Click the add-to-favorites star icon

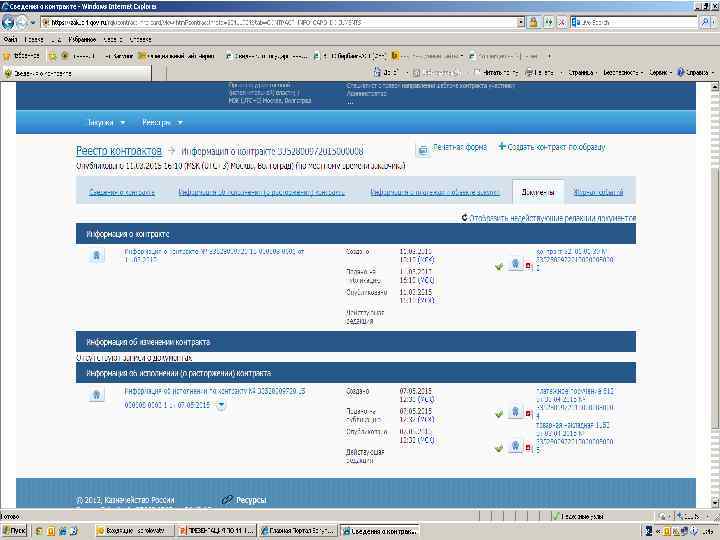(53, 56)
